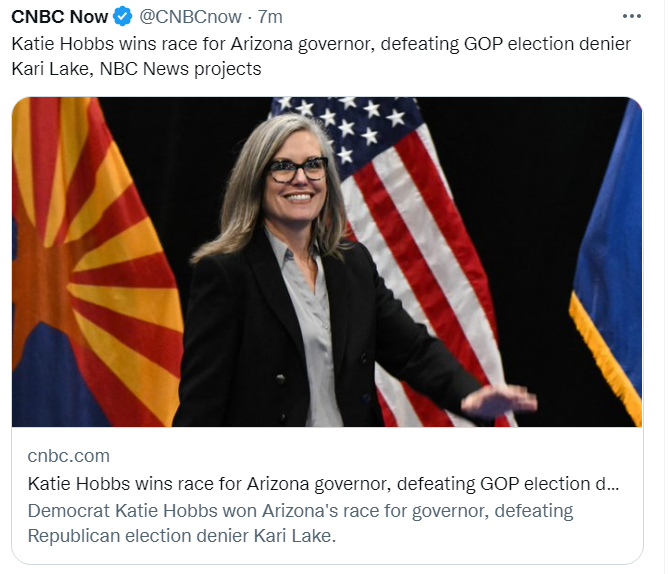Viewport: 669px width, 574px height.
Task: Open the CNBC Now profile name
Action: click(59, 17)
